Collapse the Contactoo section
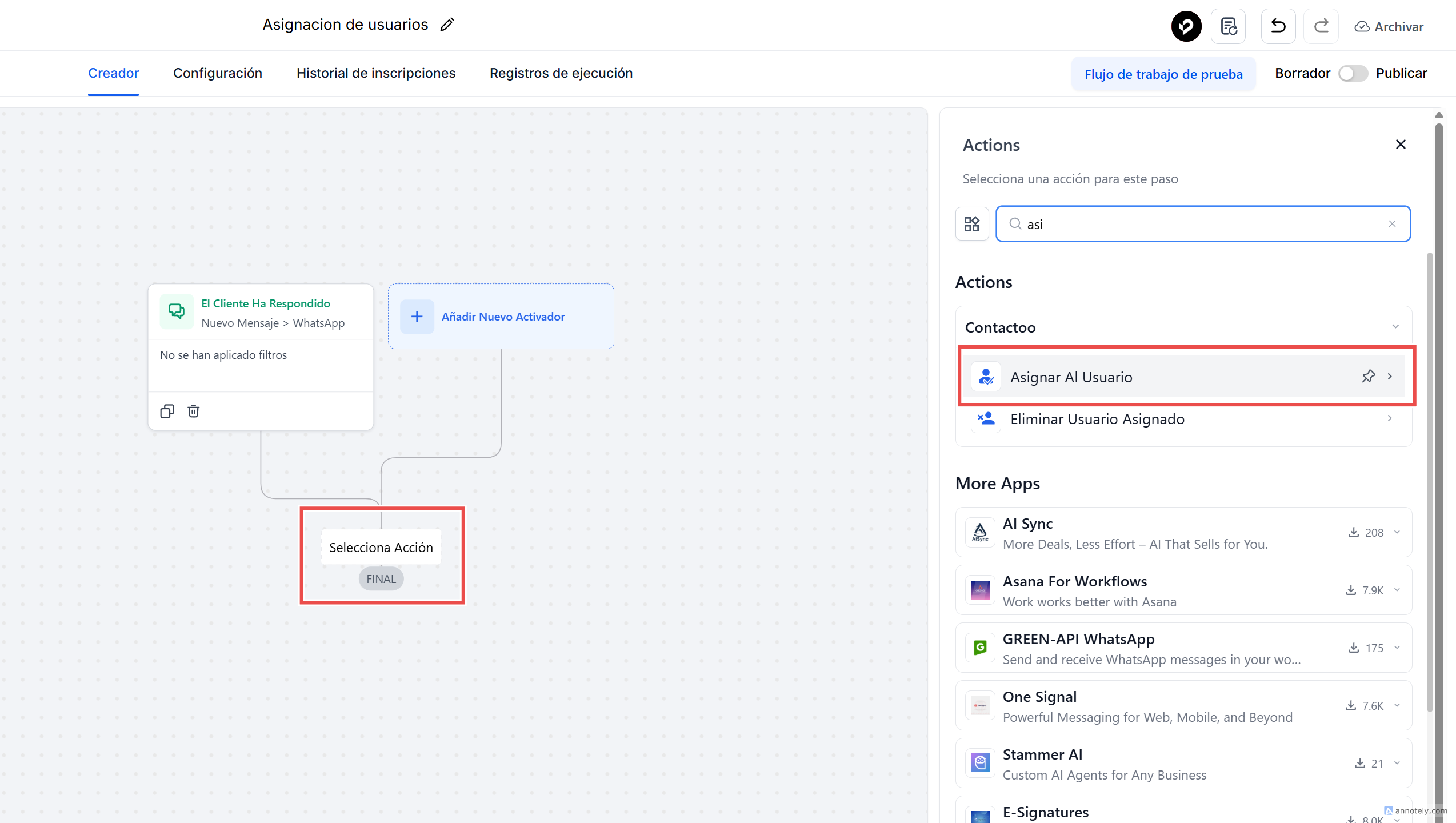 [x=1395, y=327]
